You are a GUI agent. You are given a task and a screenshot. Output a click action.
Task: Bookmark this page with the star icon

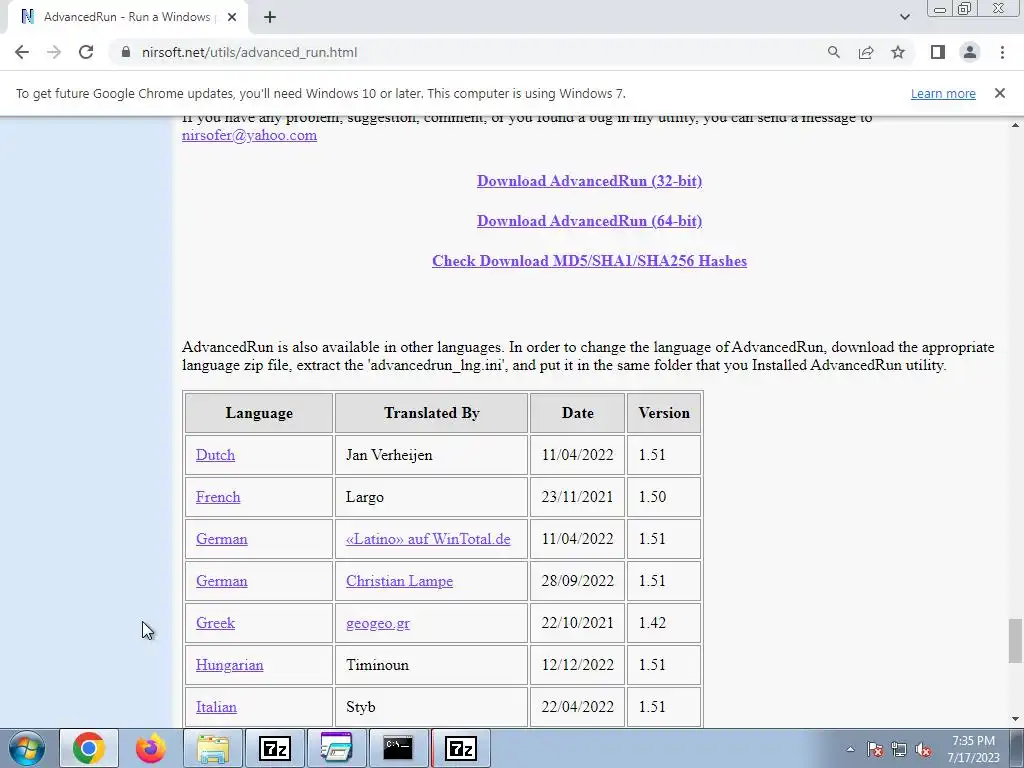coord(898,52)
